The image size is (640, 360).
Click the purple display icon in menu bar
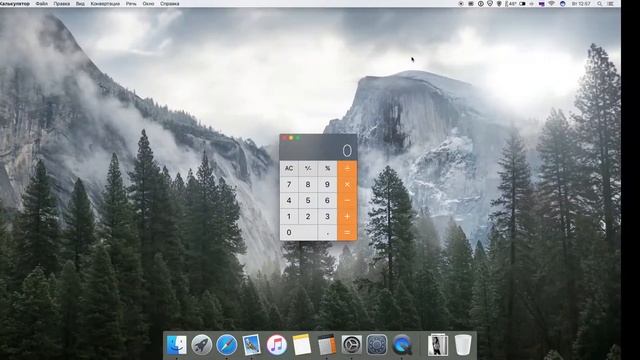[x=542, y=4]
